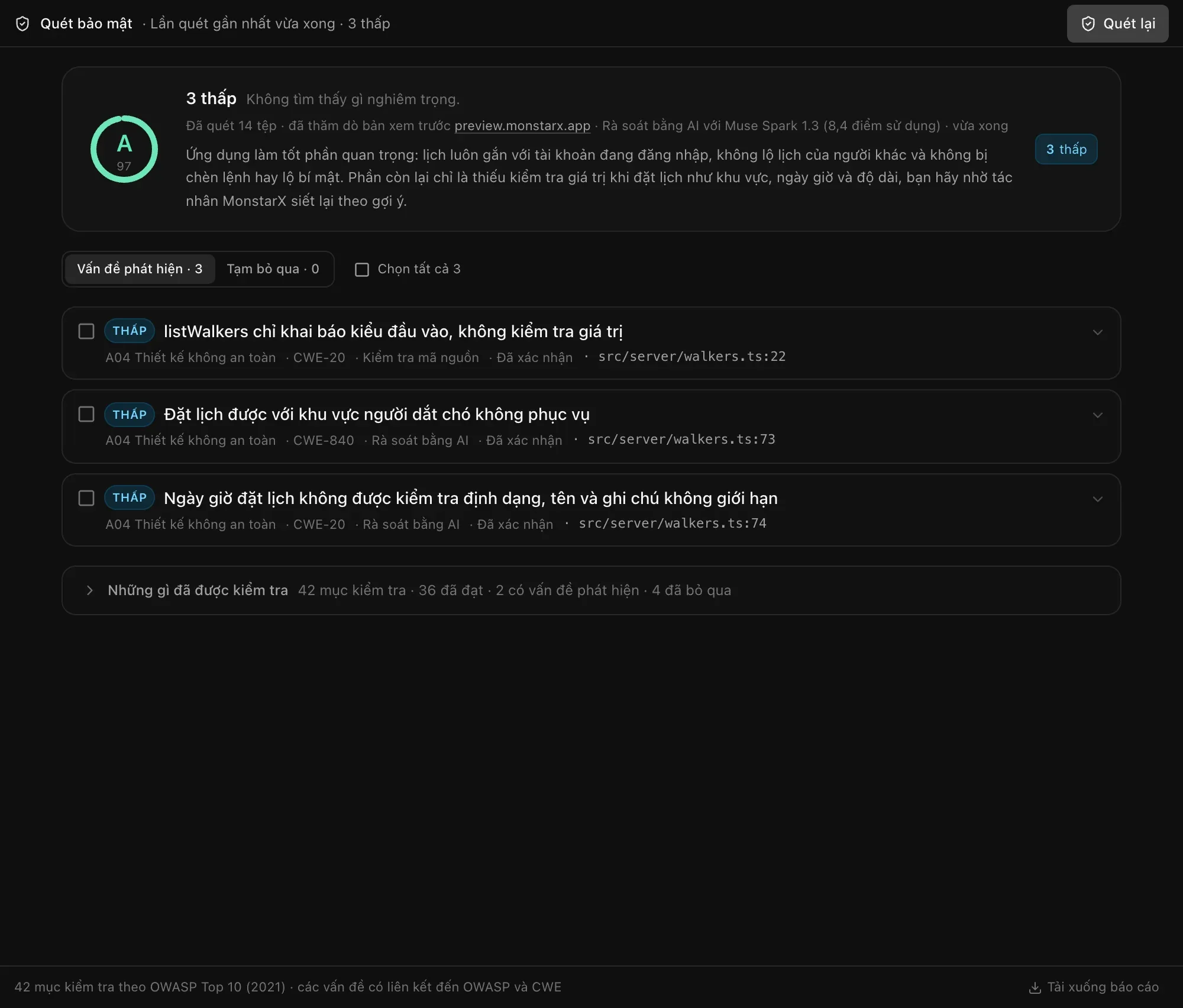Screen dimensions: 1183x1008
Task: Click the grade A 97 score ring
Action: [x=124, y=149]
